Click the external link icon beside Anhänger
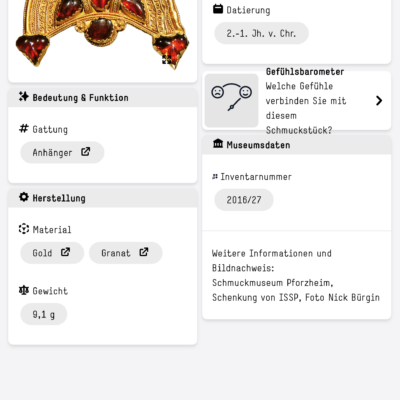Image resolution: width=400 pixels, height=400 pixels. click(x=86, y=152)
